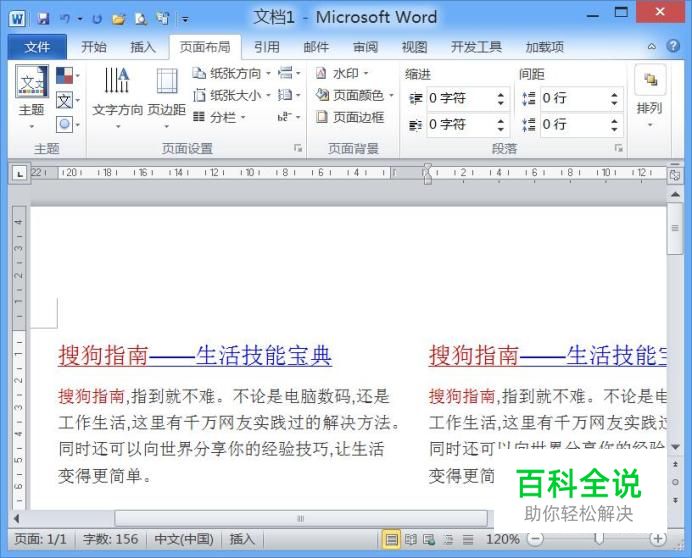The width and height of the screenshot is (692, 558).
Task: Increase spacing before with up spinner
Action: (614, 94)
